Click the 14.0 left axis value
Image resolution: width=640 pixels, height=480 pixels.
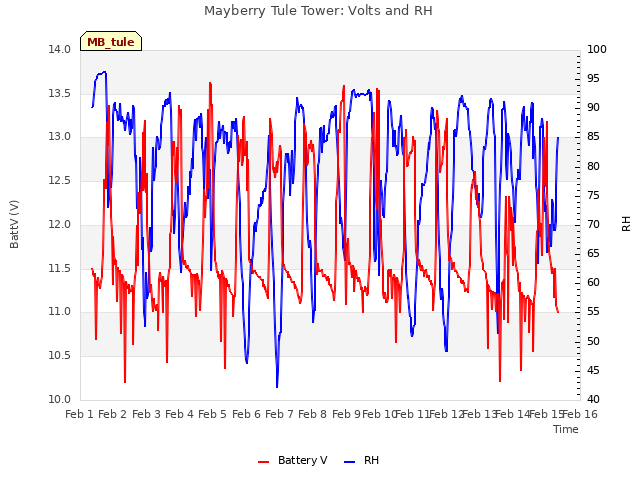click(x=59, y=49)
